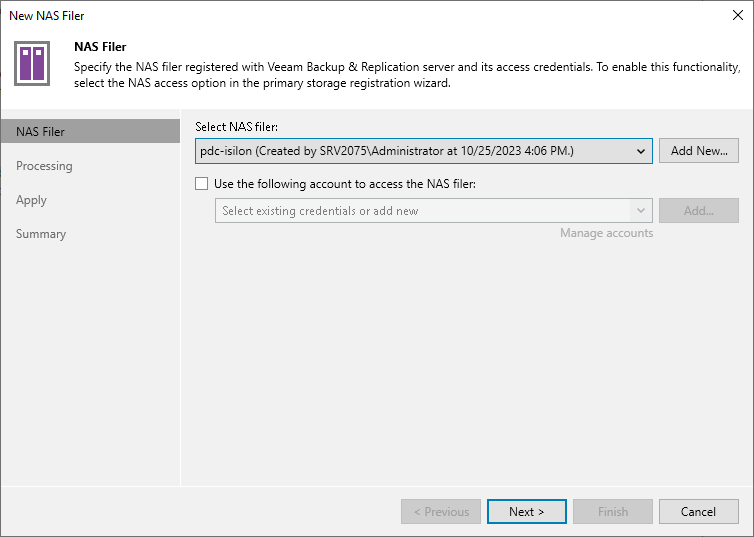Go to the Apply wizard step
This screenshot has width=754, height=537.
click(31, 200)
